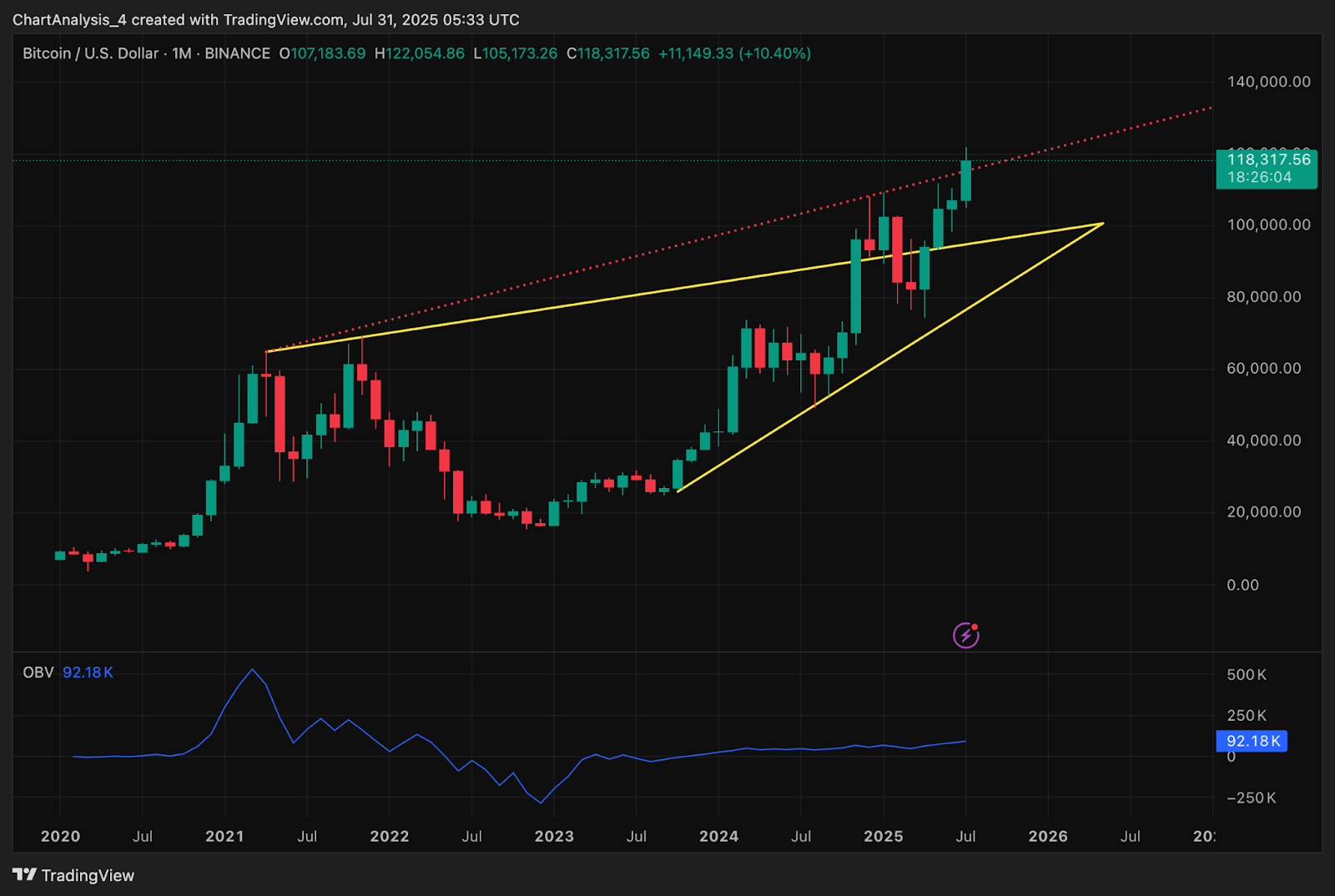Click the purple lightning bolt event icon
1335x896 pixels.
tap(965, 636)
